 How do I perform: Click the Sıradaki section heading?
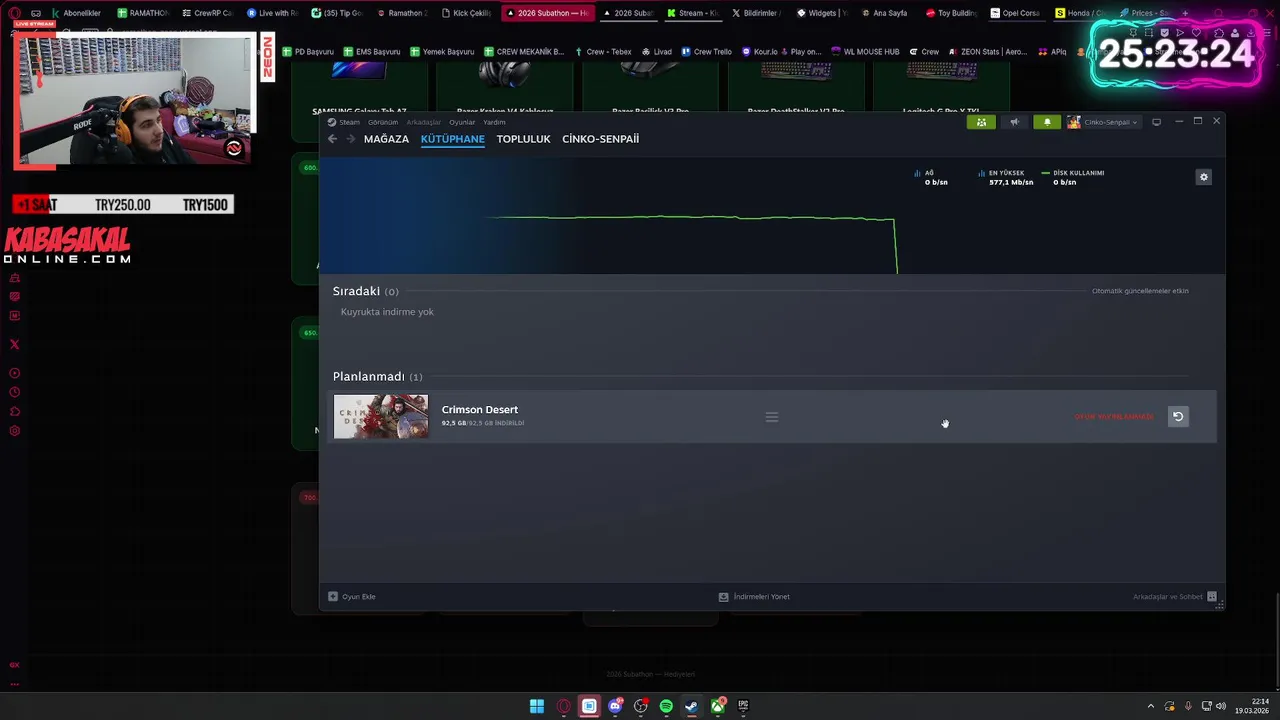pyautogui.click(x=356, y=291)
